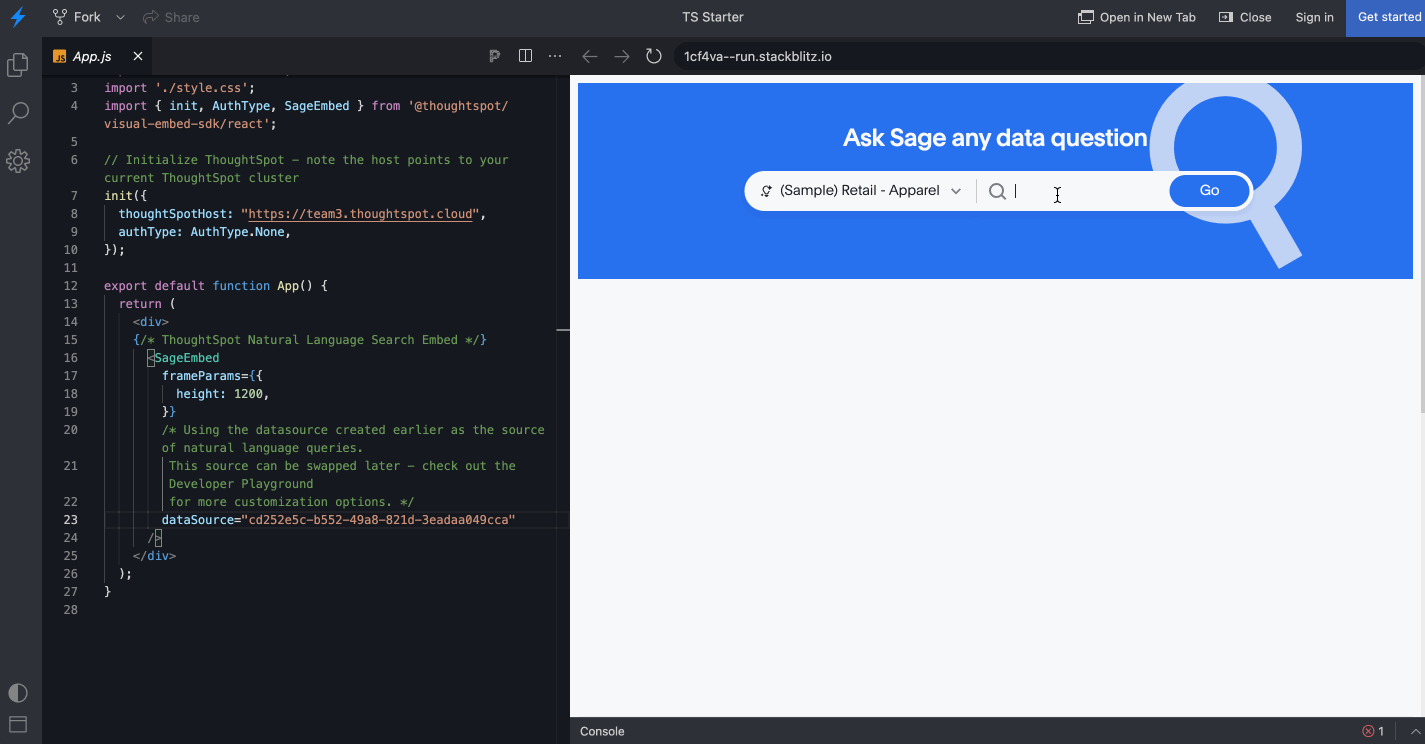Click the Prettier format icon
Image resolution: width=1425 pixels, height=744 pixels.
point(494,56)
